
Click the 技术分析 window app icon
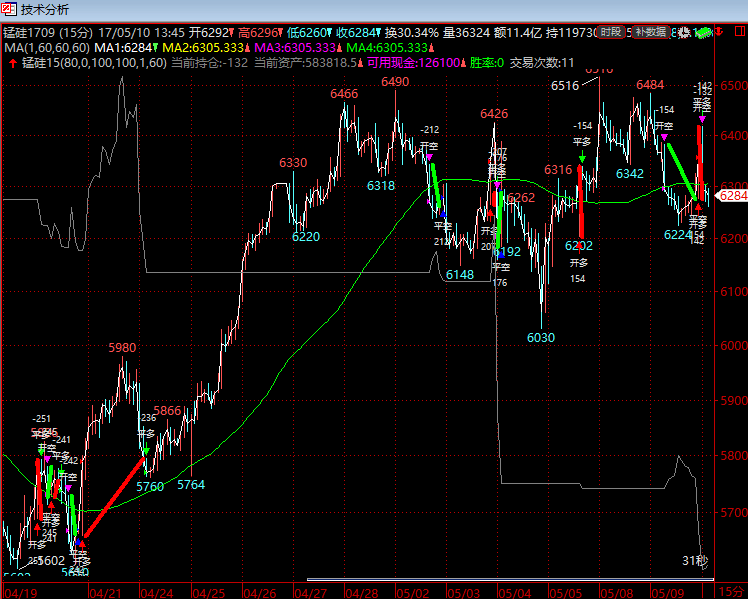9,9
